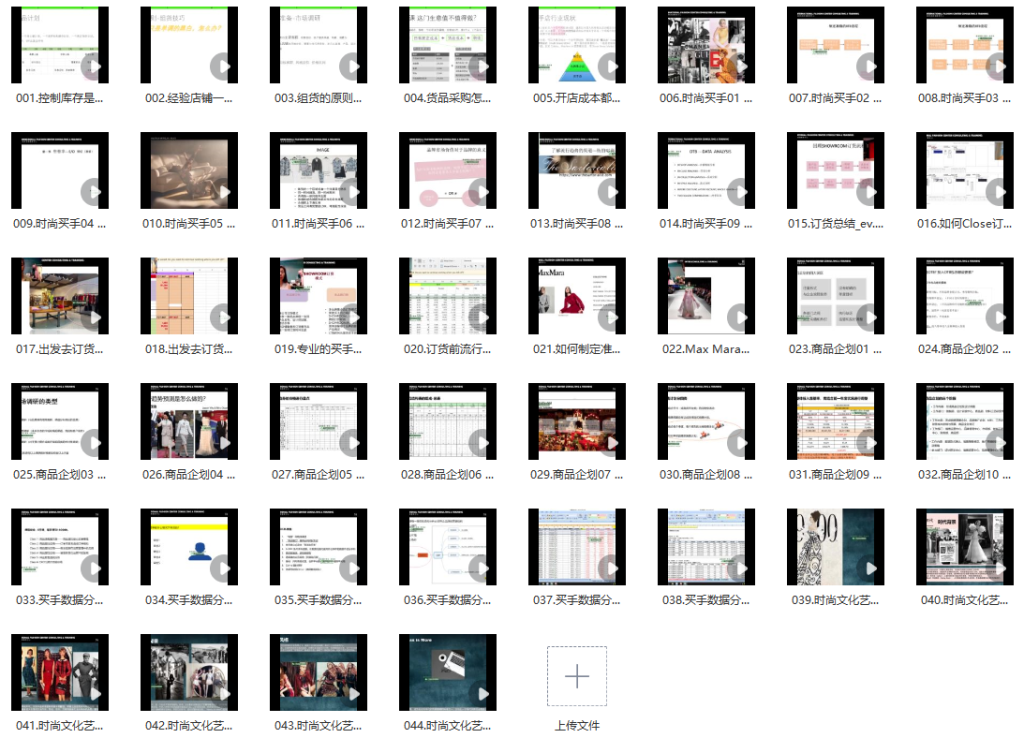Click file name 003.组货的原则
This screenshot has width=1024, height=738.
[x=318, y=99]
